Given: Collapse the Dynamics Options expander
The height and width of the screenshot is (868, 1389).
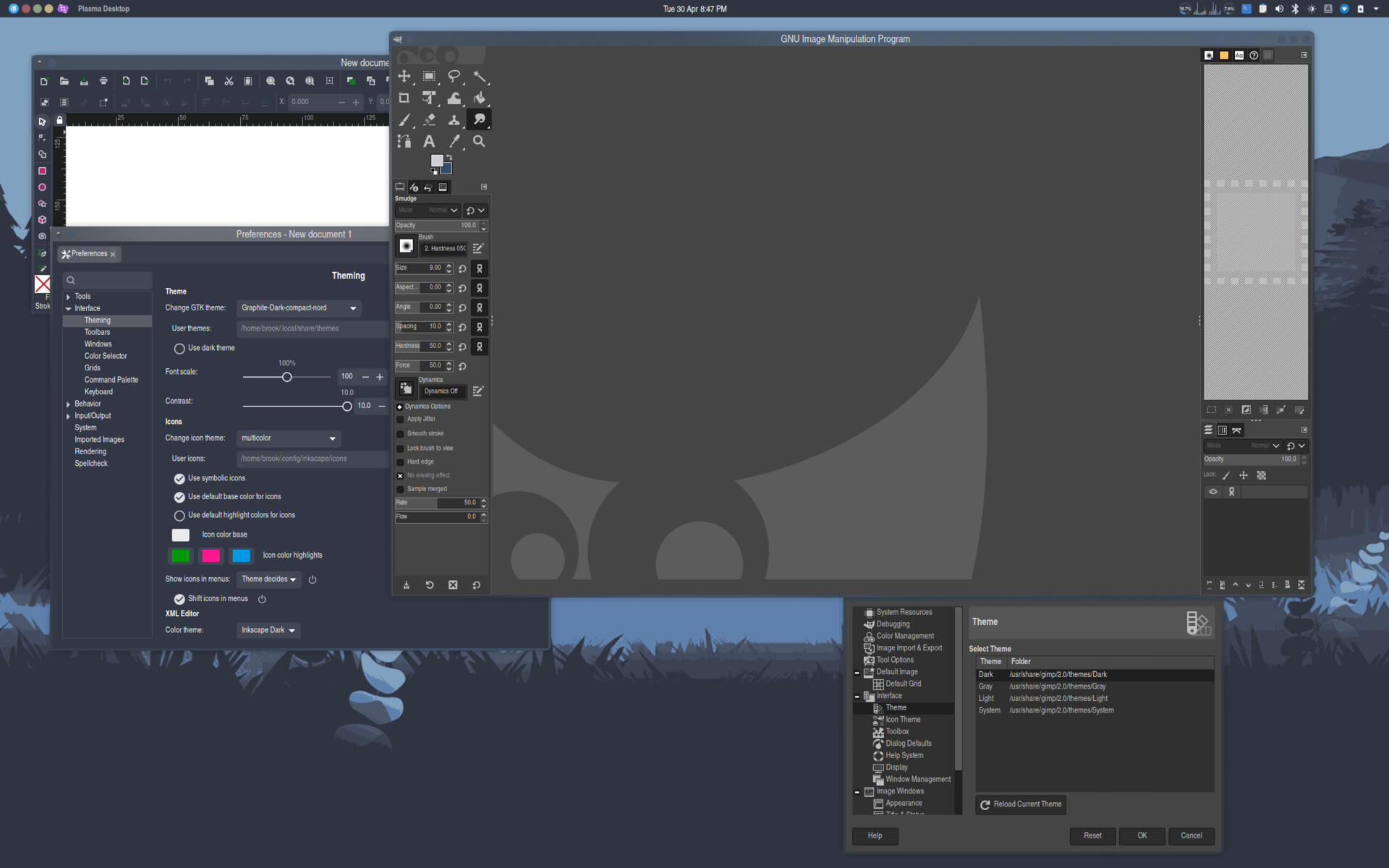Looking at the screenshot, I should pos(399,407).
